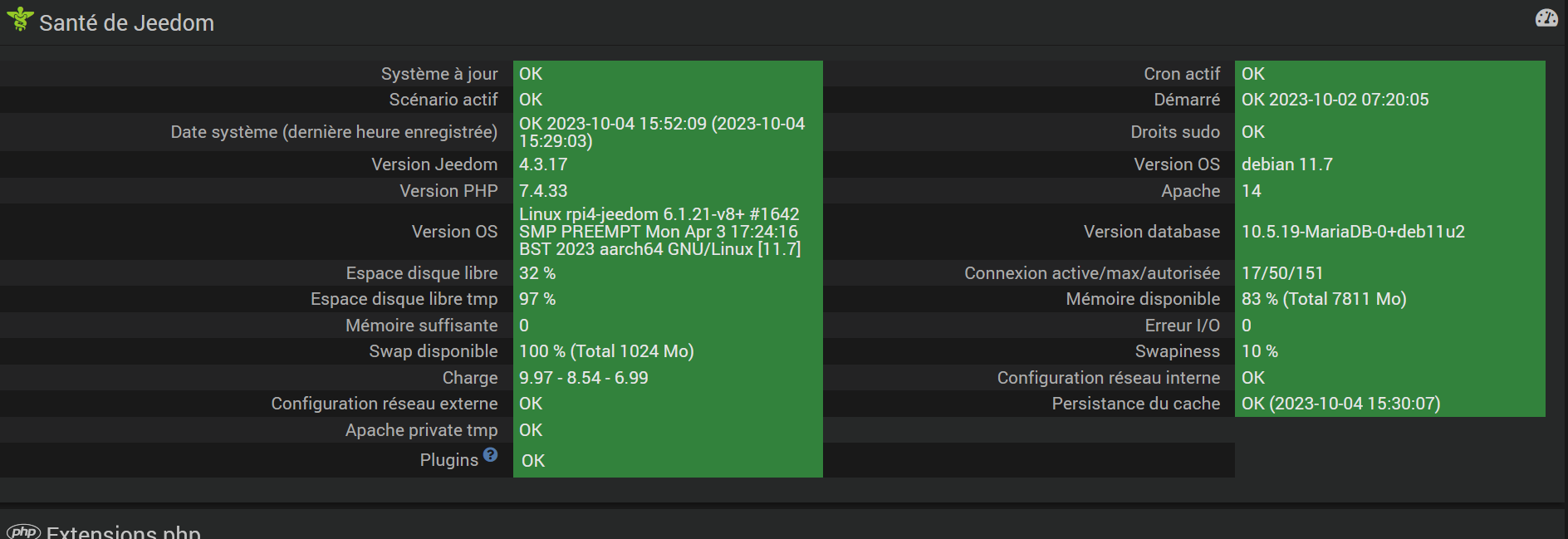Screen dimensions: 1568x539
Task: Click the Espace disque libre 32 % value
Action: [537, 273]
